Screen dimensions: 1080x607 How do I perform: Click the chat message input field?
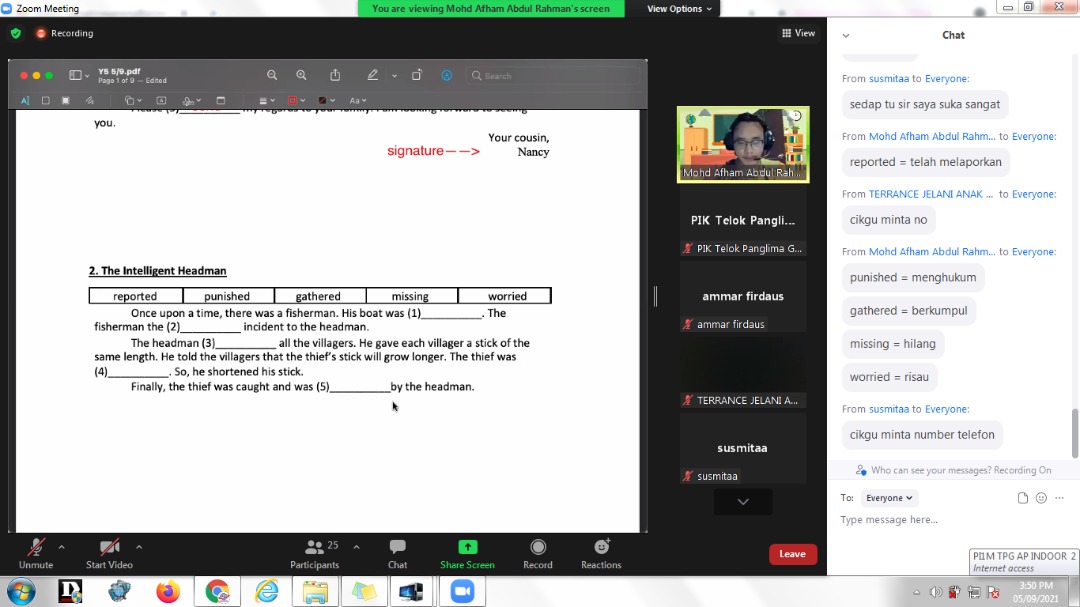pyautogui.click(x=953, y=519)
